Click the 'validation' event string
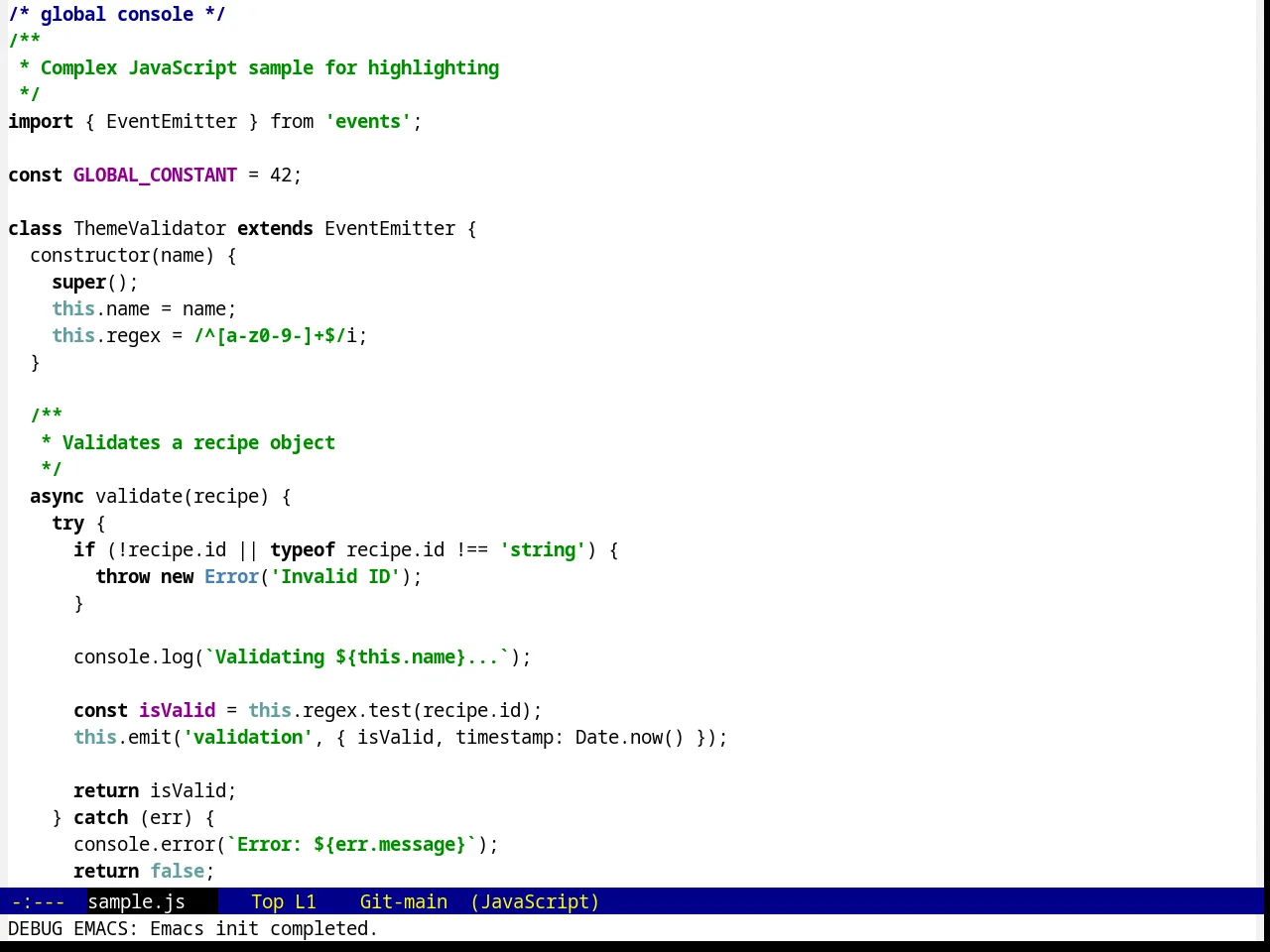Image resolution: width=1270 pixels, height=952 pixels. (248, 737)
